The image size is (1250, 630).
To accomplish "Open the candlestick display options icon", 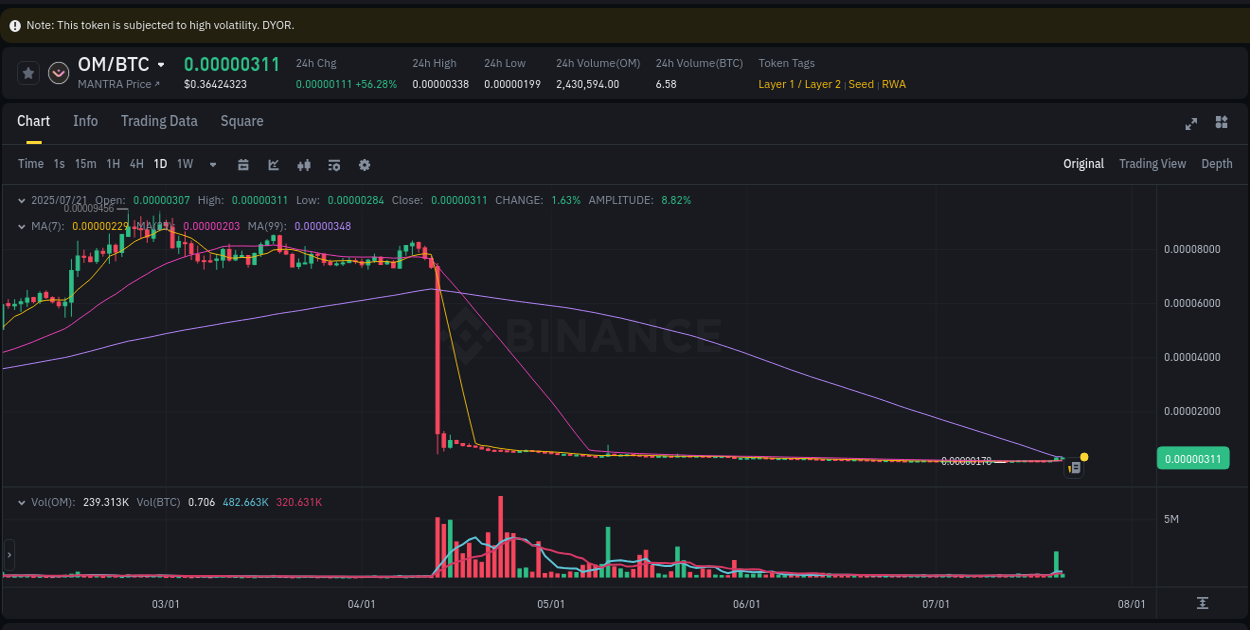I will click(304, 164).
